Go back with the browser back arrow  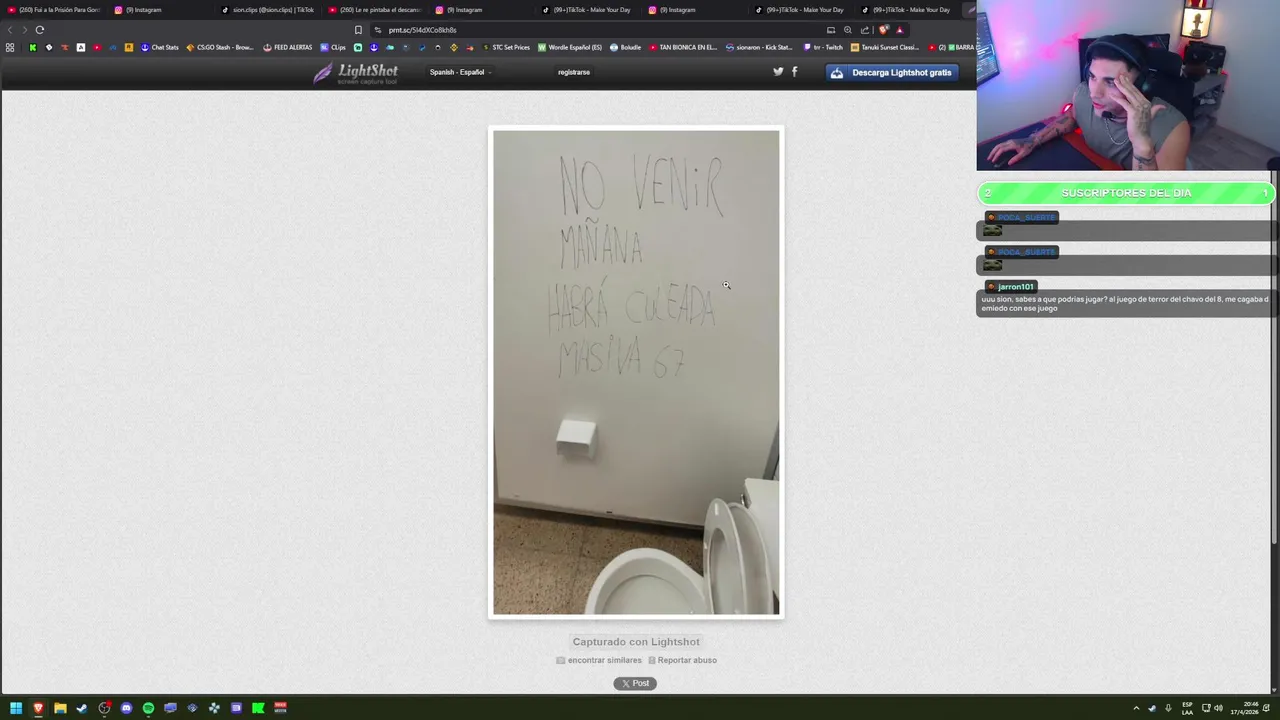[x=10, y=30]
